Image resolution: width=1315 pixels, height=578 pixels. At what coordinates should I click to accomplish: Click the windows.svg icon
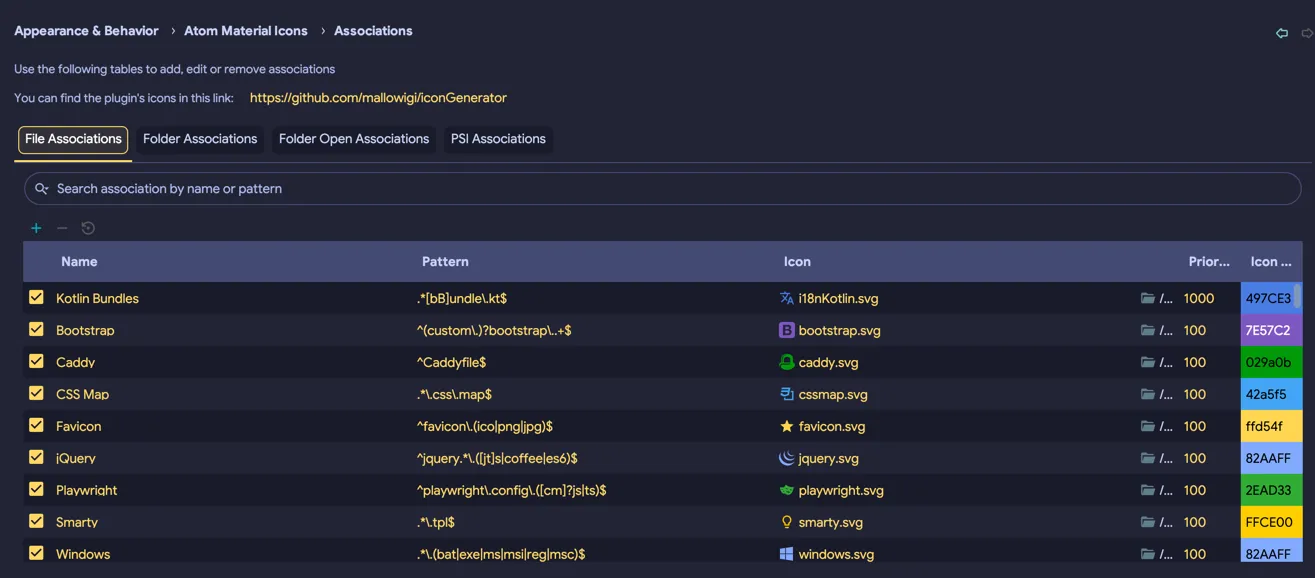click(787, 554)
